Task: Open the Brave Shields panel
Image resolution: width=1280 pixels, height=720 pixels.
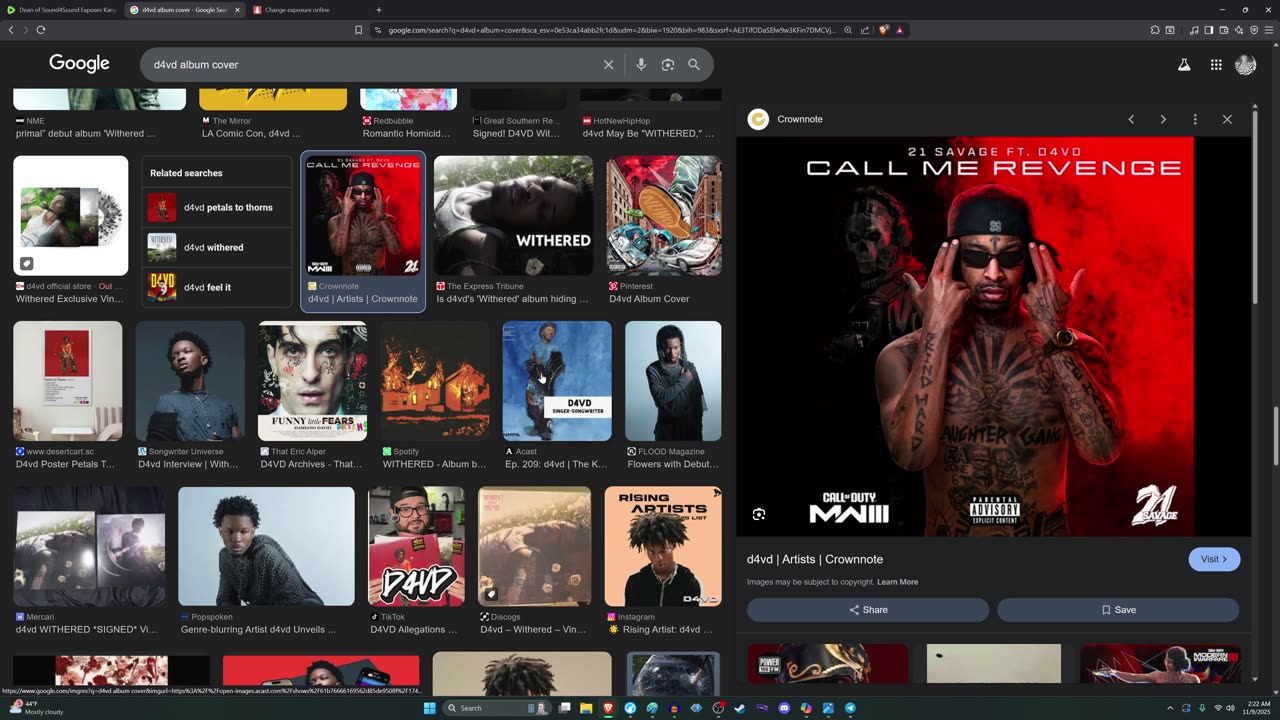Action: [884, 30]
